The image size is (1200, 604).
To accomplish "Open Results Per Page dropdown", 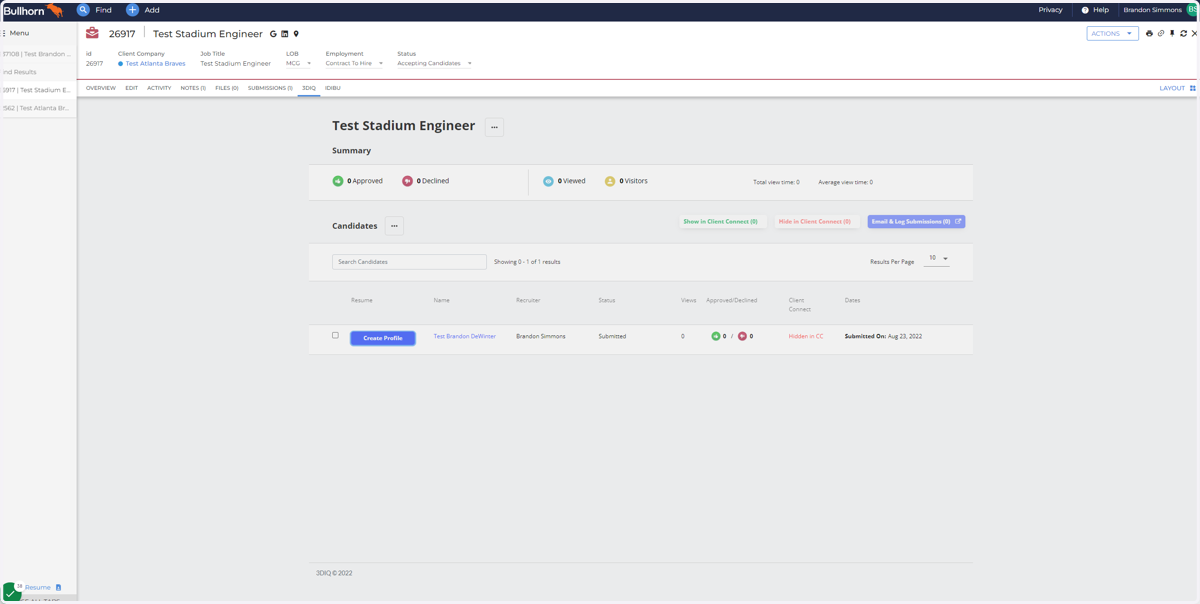I will coord(937,259).
